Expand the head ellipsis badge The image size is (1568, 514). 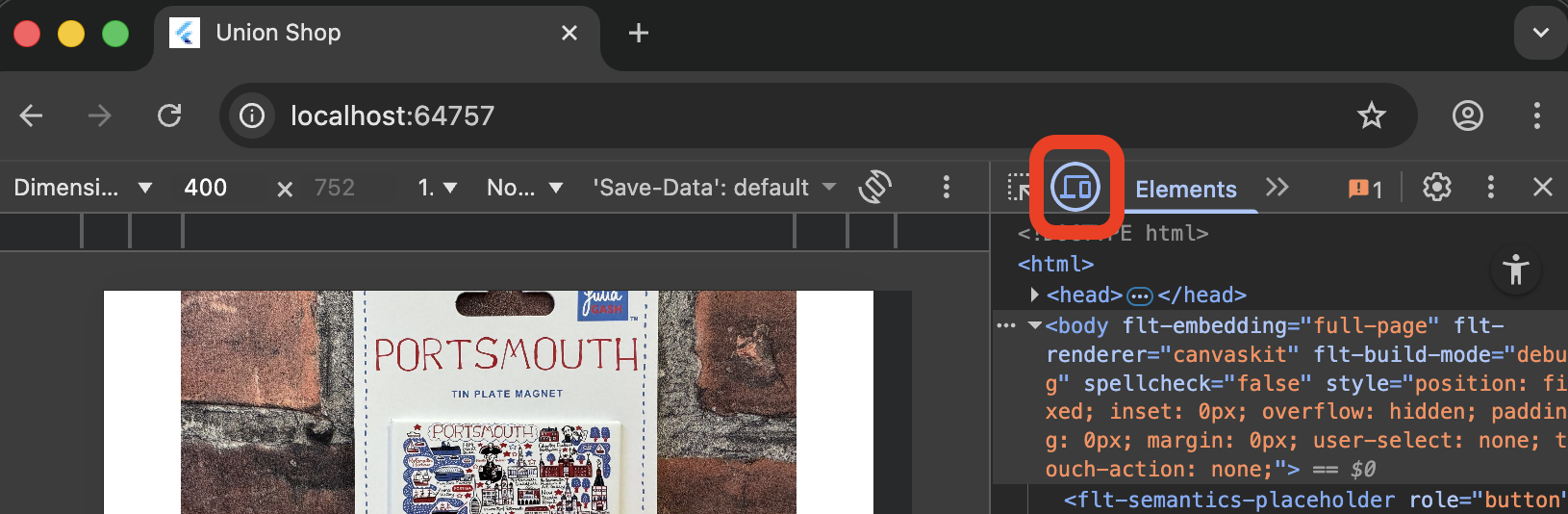pos(1140,296)
